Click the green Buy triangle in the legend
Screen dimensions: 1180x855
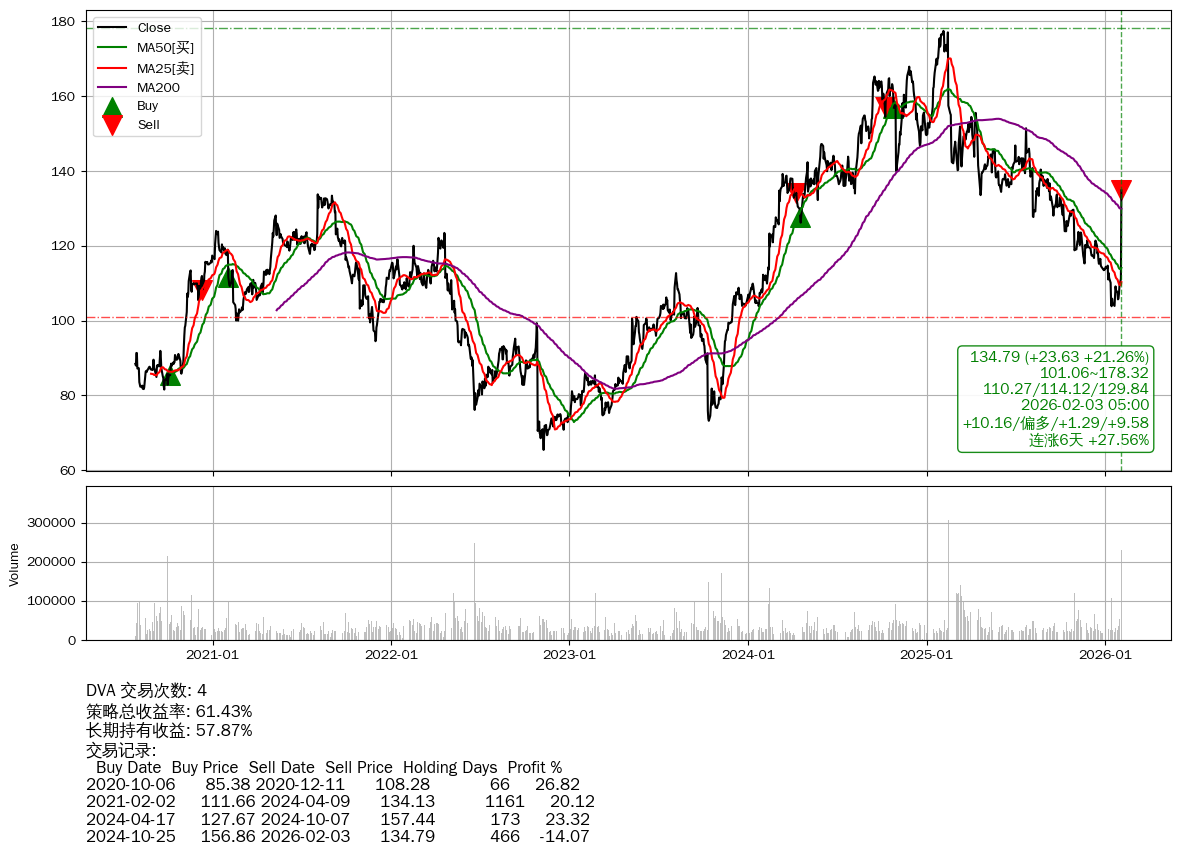pos(113,106)
